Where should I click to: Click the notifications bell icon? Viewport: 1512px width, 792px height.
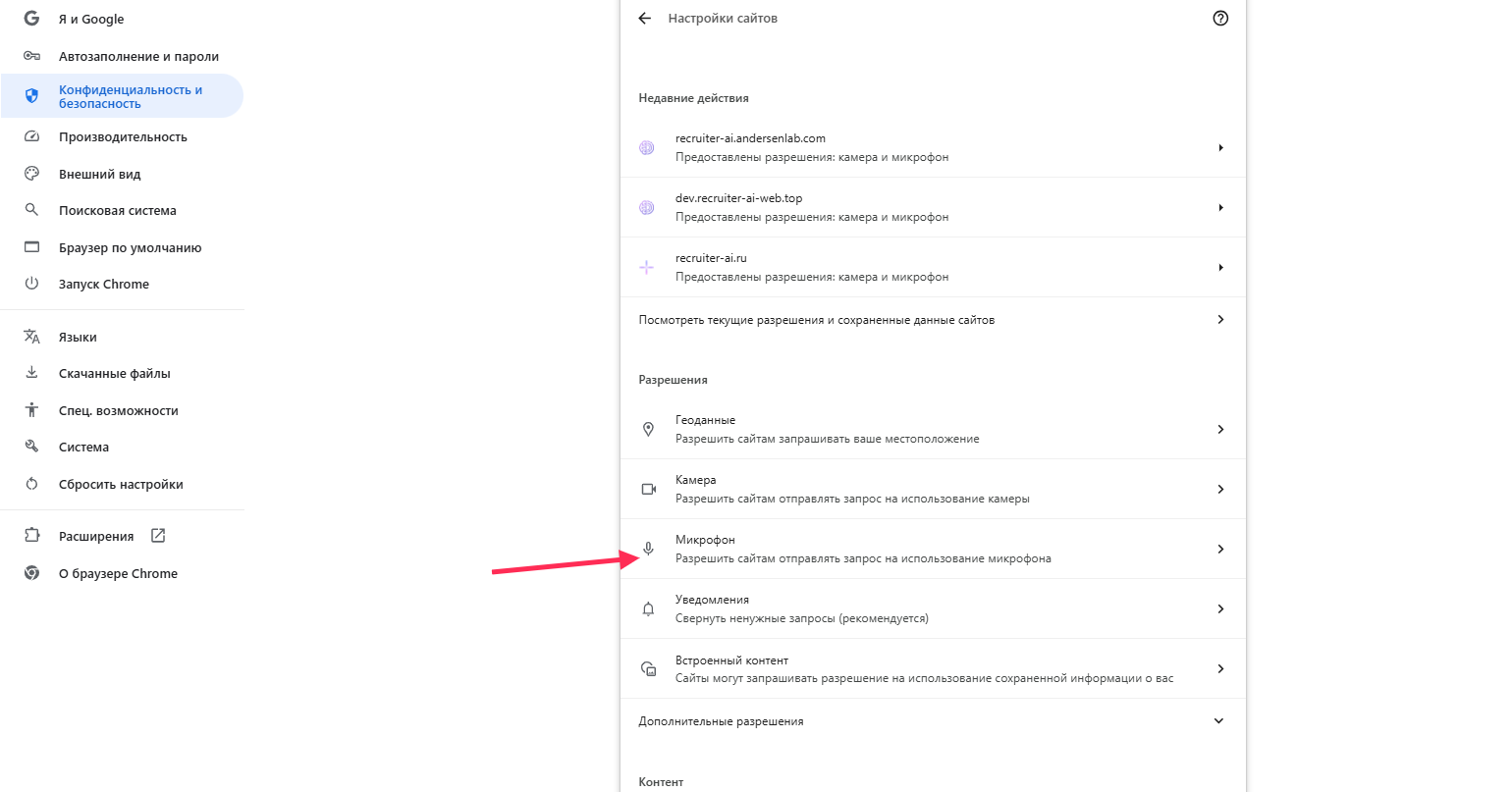pyautogui.click(x=648, y=609)
